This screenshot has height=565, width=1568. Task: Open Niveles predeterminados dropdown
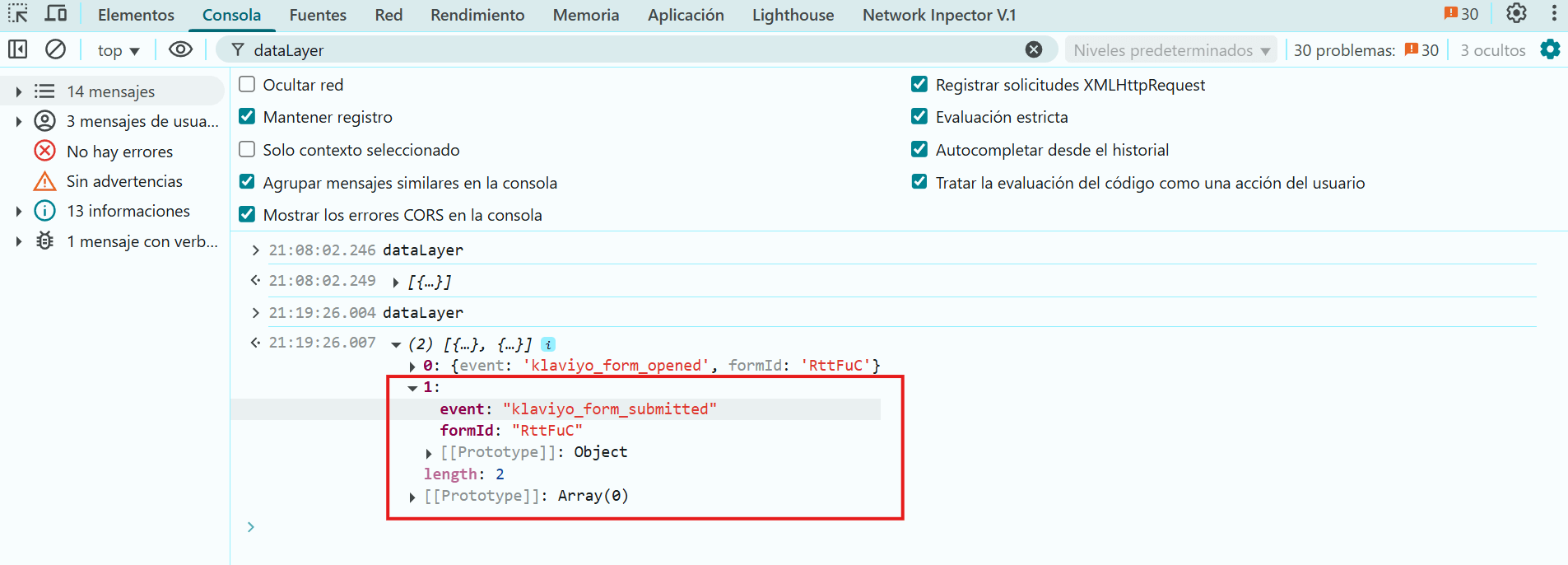[x=1171, y=50]
